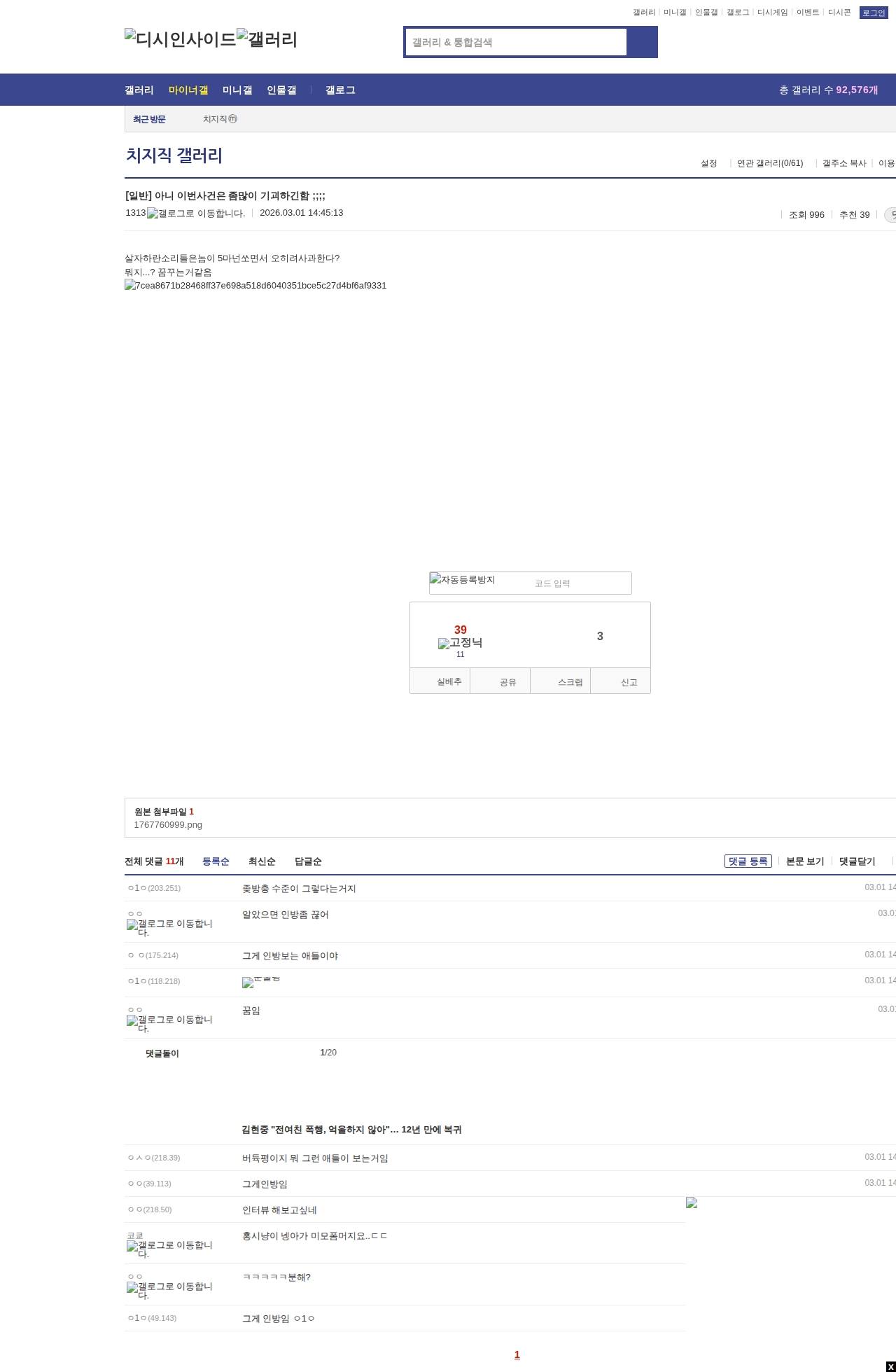Open news link about 김현중 복귀
896x1372 pixels.
pyautogui.click(x=351, y=1130)
